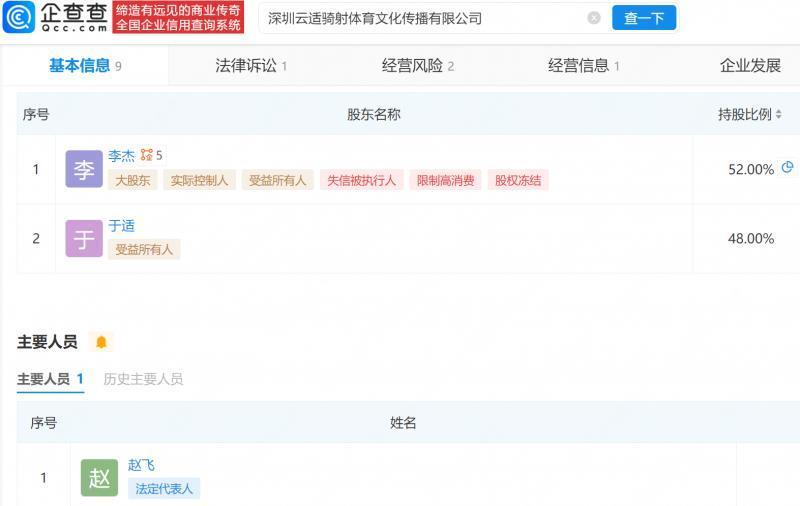This screenshot has width=800, height=506.
Task: Focus the company name search field
Action: click(x=420, y=18)
